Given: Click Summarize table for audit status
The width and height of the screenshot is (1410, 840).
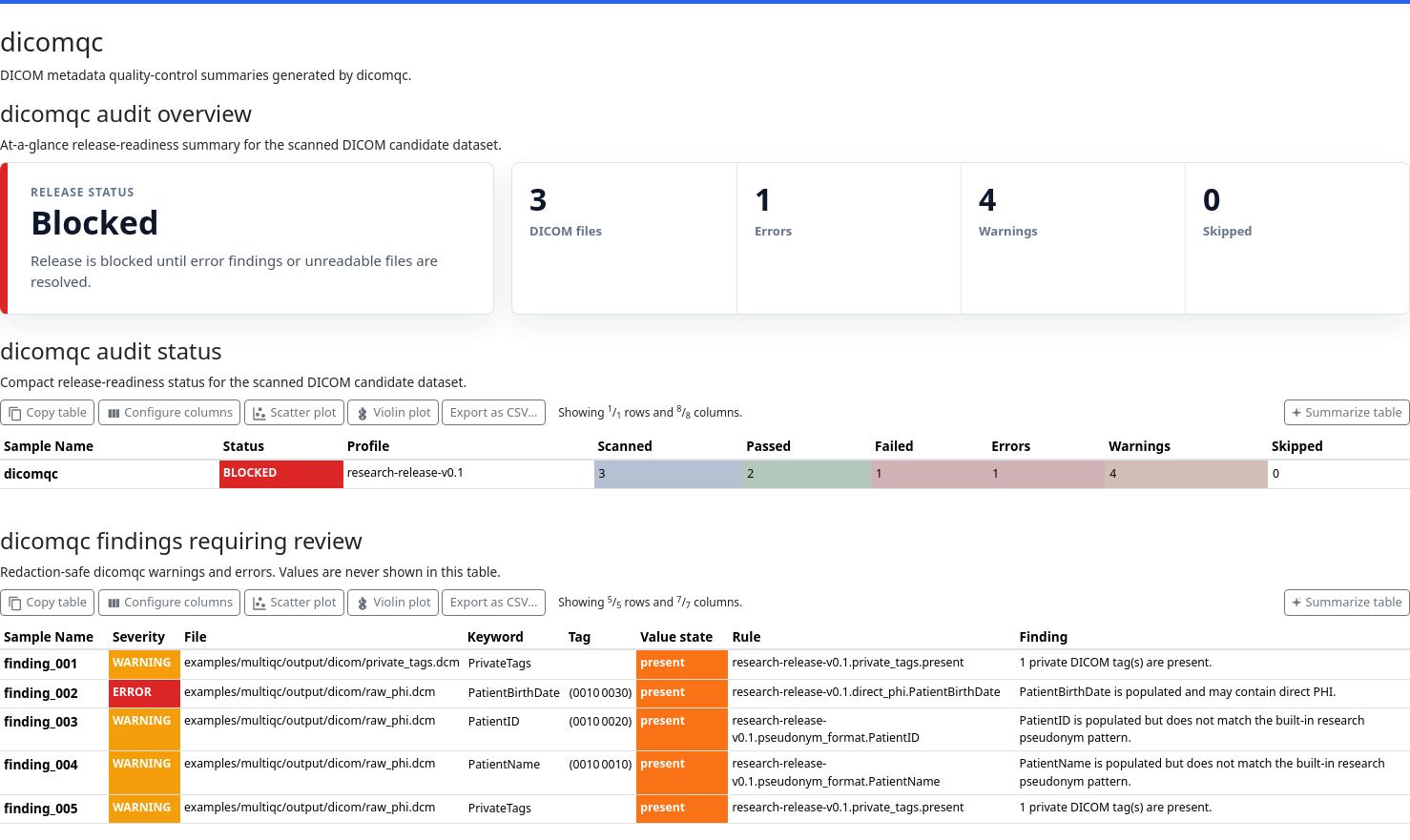Looking at the screenshot, I should point(1346,413).
